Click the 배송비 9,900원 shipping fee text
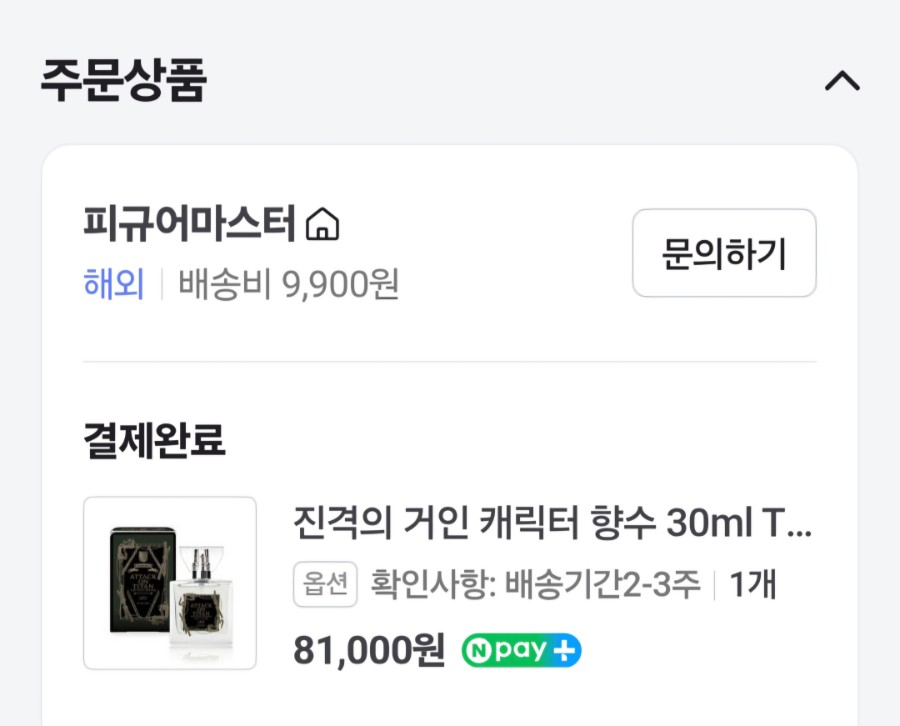900x726 pixels. (289, 284)
